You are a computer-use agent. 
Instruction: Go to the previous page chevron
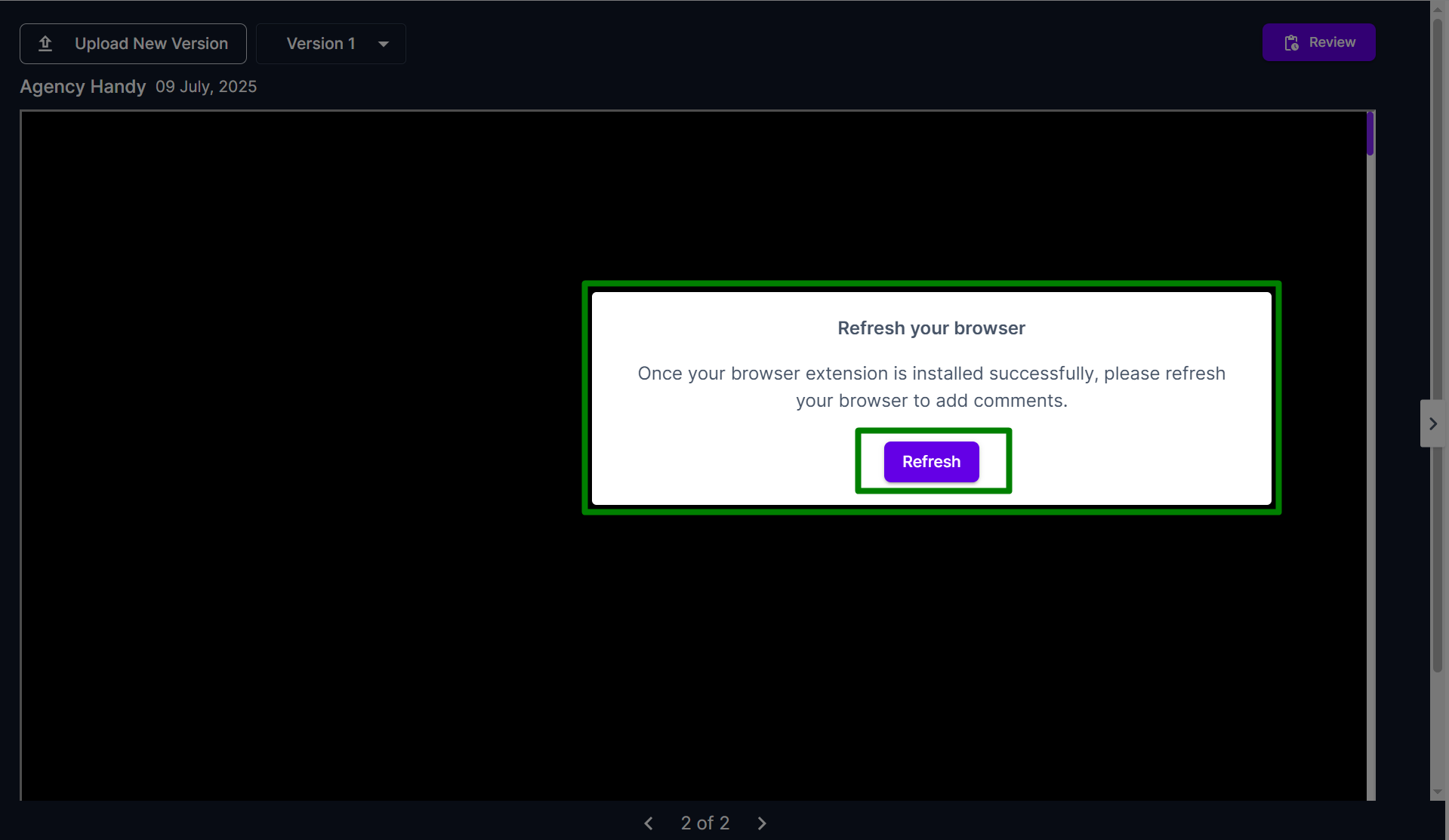click(x=649, y=823)
